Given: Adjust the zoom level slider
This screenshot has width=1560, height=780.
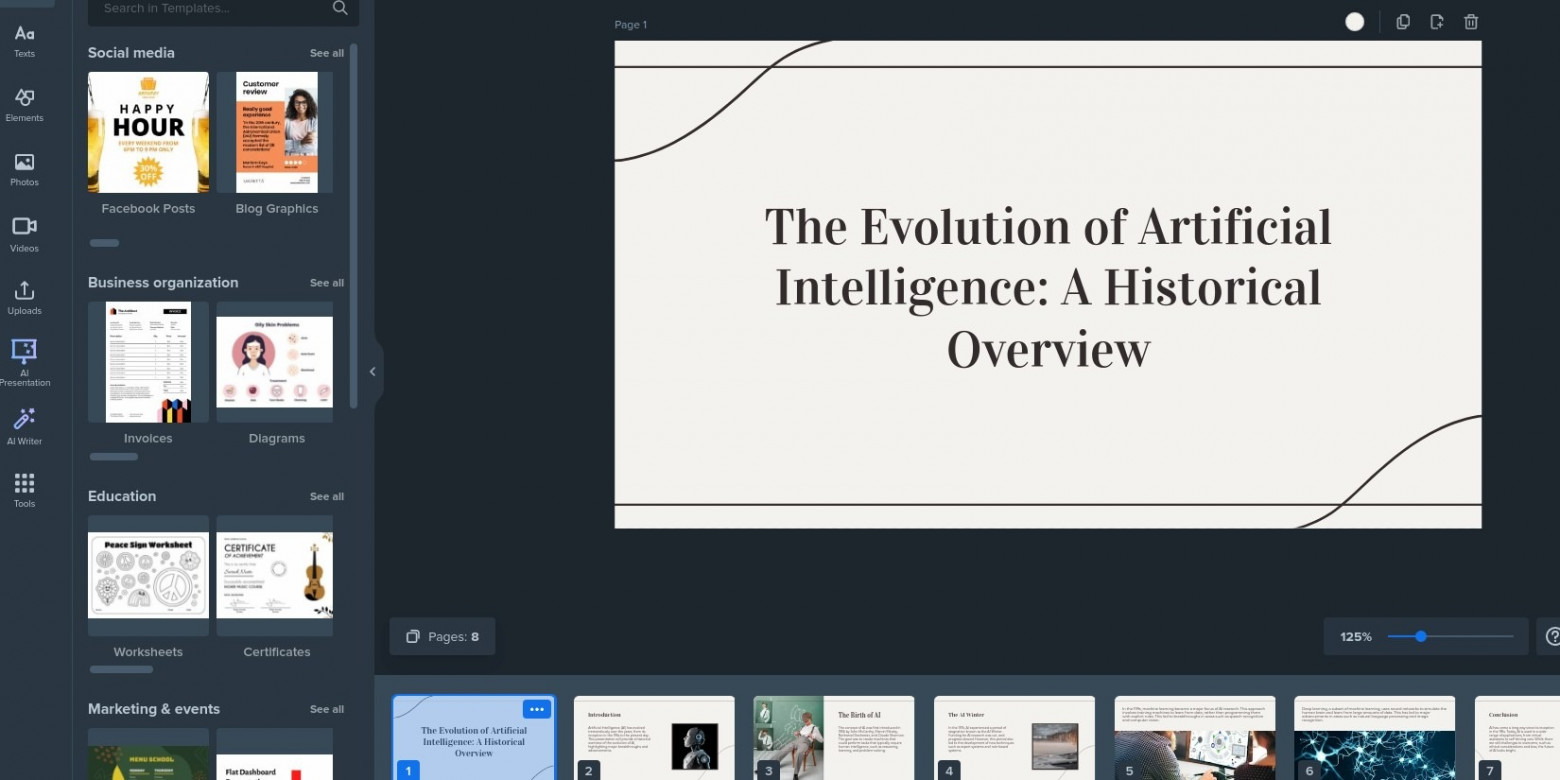Looking at the screenshot, I should pyautogui.click(x=1420, y=637).
